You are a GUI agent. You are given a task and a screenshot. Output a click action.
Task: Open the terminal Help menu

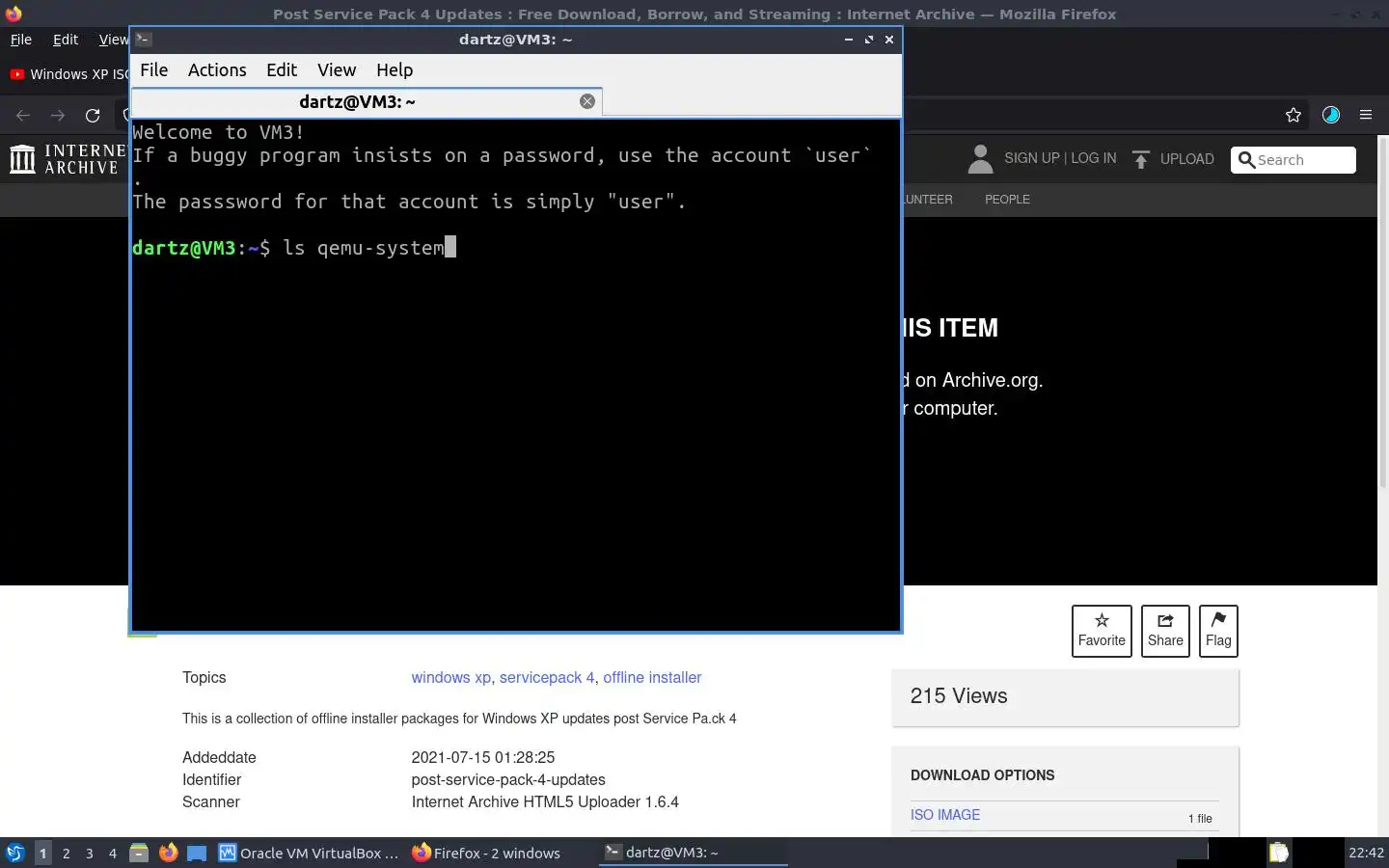tap(395, 69)
